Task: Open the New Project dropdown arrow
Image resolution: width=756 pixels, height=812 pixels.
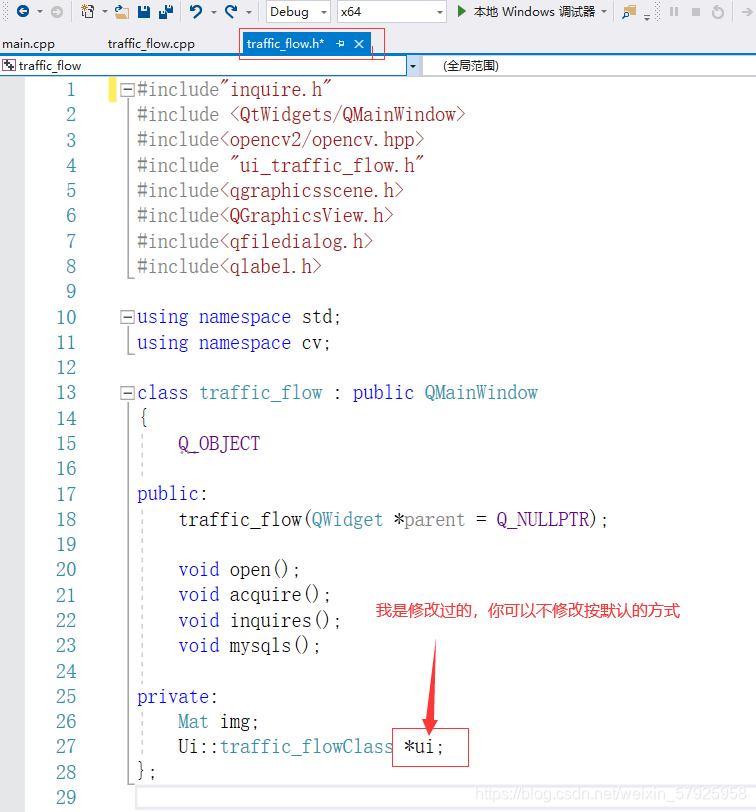Action: tap(105, 12)
